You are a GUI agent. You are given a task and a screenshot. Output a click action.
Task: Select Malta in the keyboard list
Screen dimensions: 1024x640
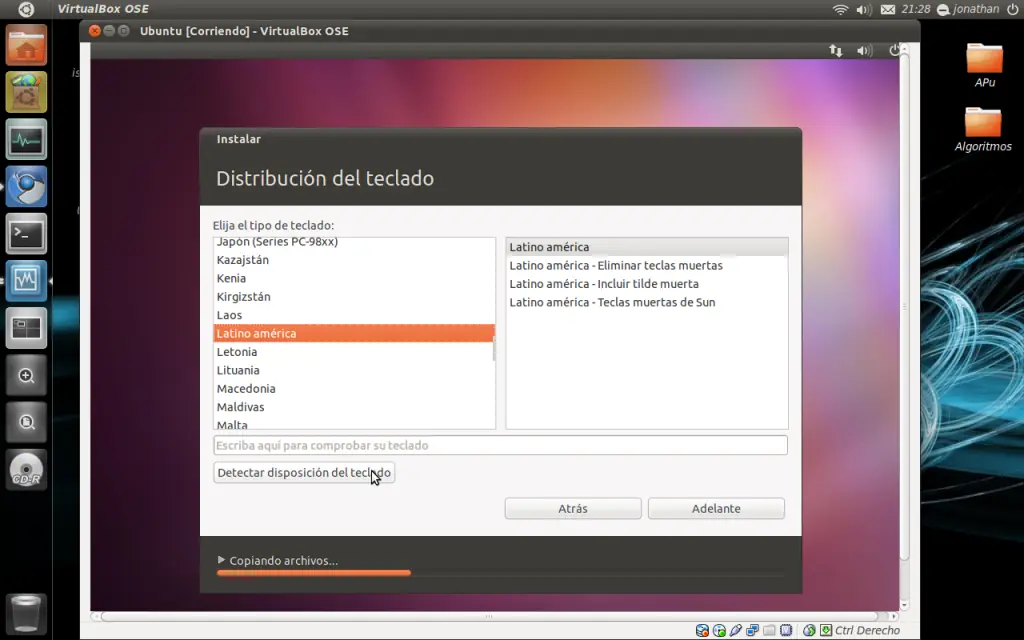354,423
